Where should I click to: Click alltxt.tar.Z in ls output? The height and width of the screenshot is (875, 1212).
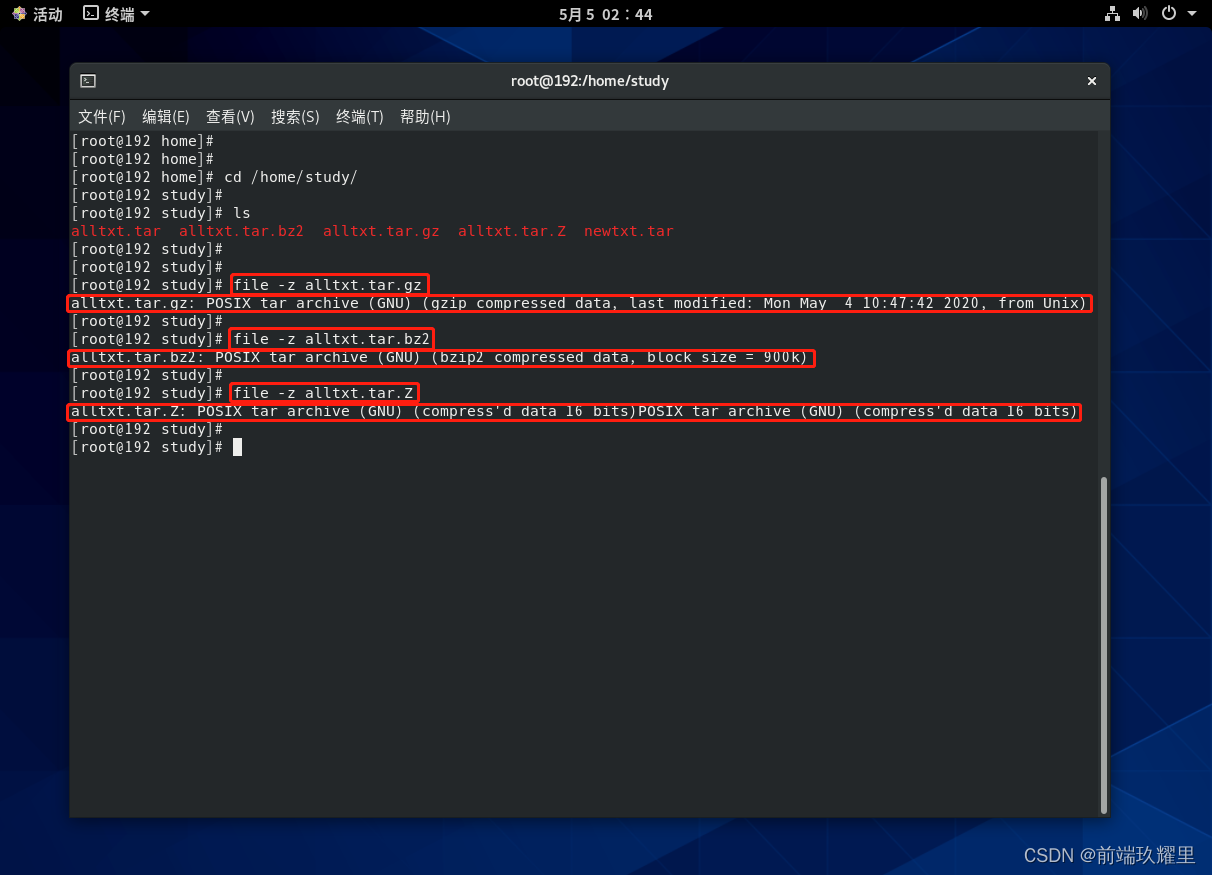click(512, 231)
